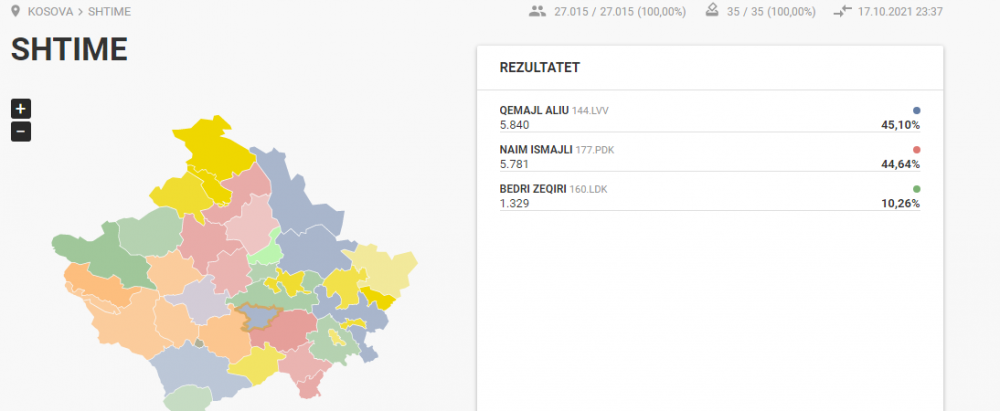Viewport: 1000px width, 411px height.
Task: Click the ballot box polling stations icon
Action: coord(712,11)
